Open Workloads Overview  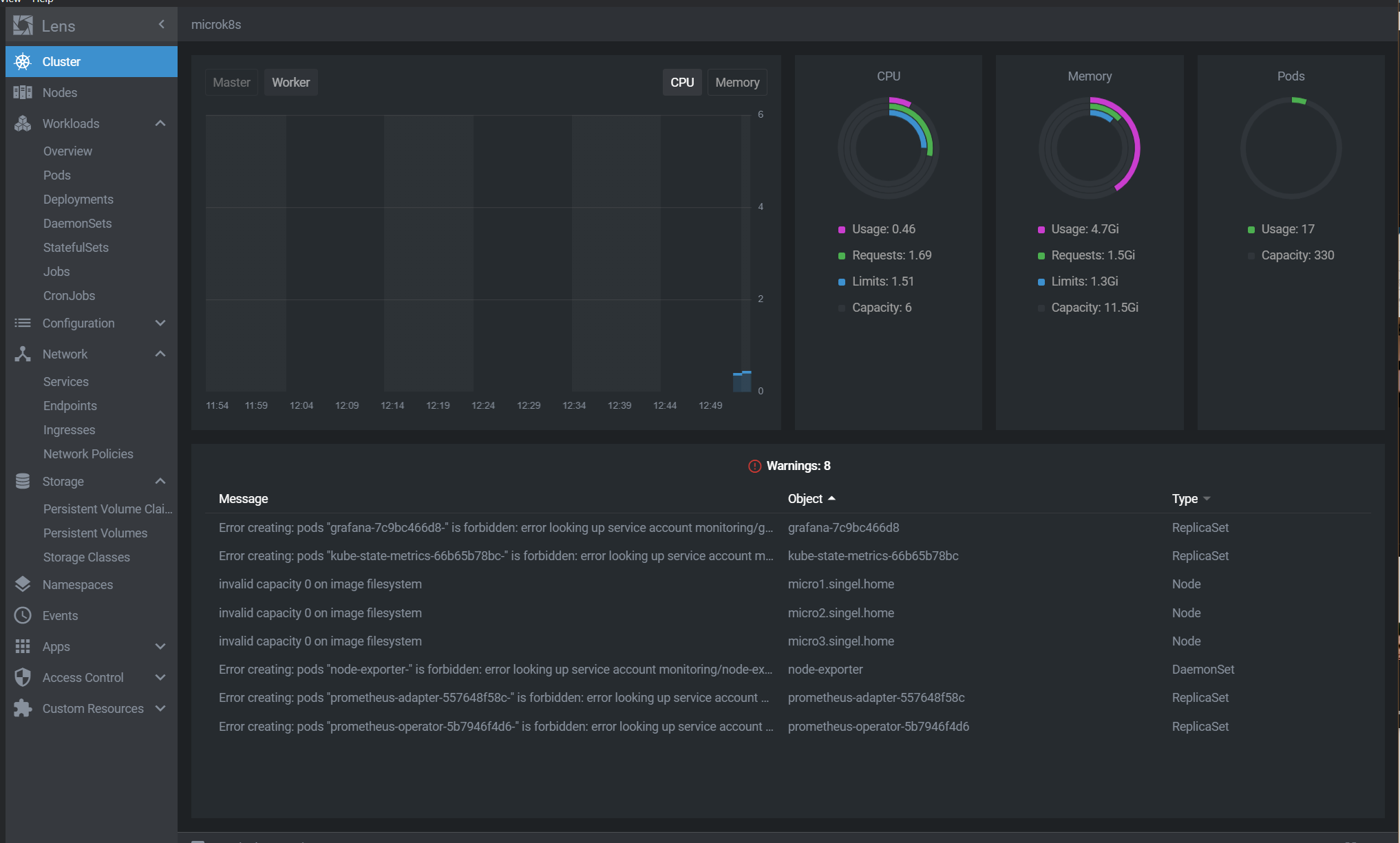tap(67, 151)
